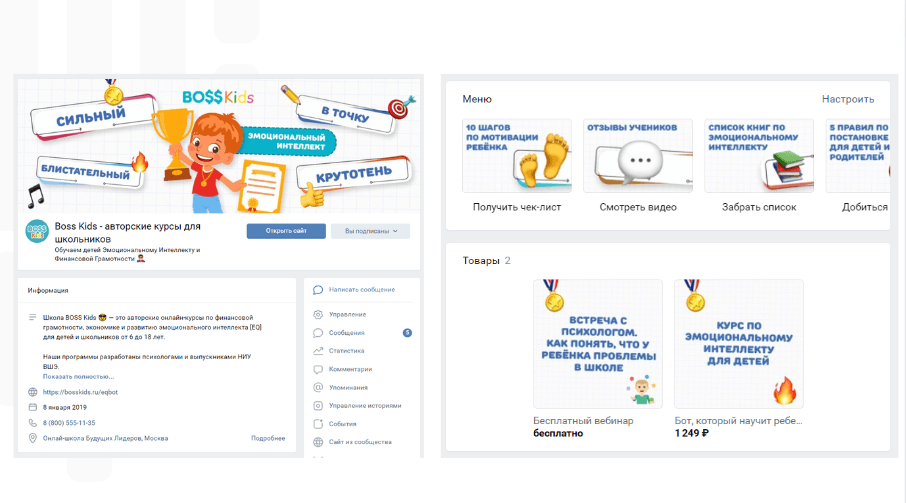The width and height of the screenshot is (906, 503).
Task: Click the globe icon beside Сайт из сообщества
Action: click(x=318, y=442)
